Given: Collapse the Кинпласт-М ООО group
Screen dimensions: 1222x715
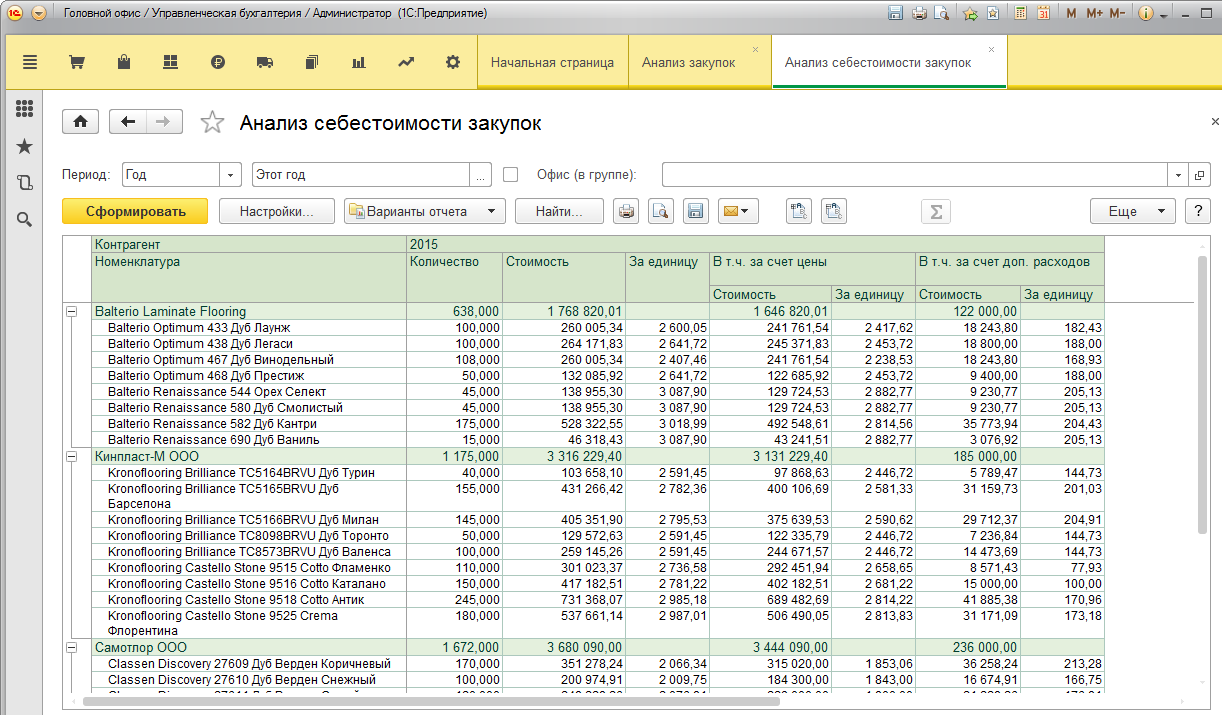Looking at the screenshot, I should pyautogui.click(x=71, y=455).
